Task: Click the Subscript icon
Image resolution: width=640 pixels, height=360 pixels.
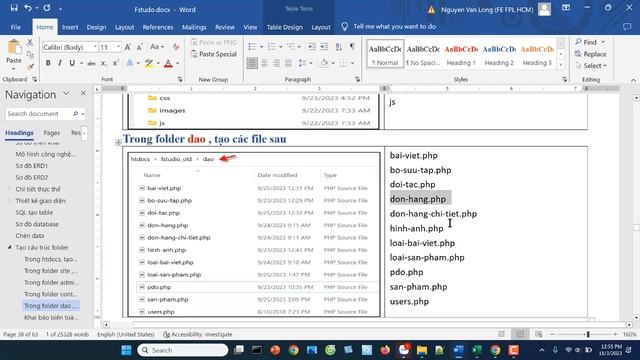Action: [x=104, y=63]
